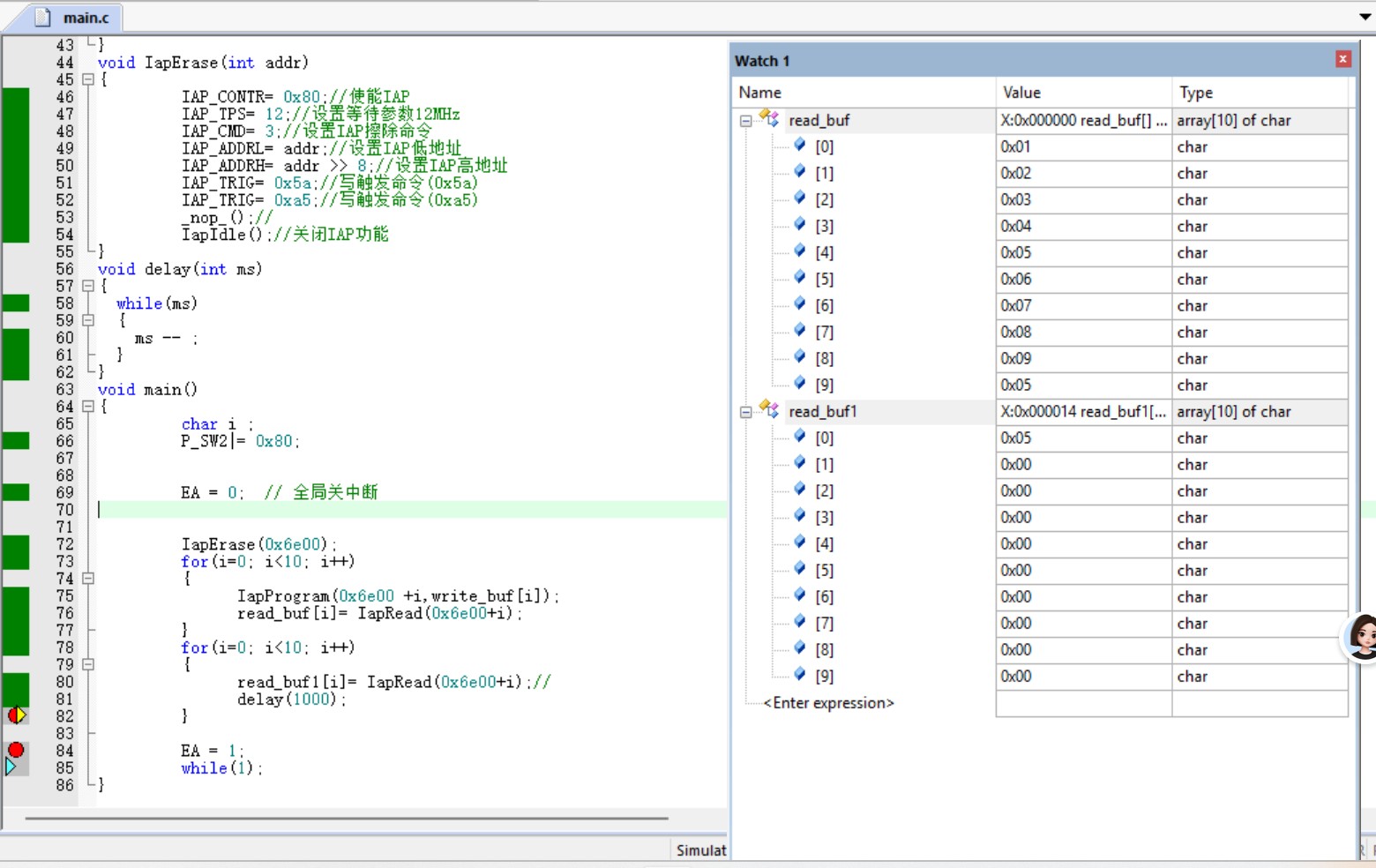Screen dimensions: 1376x868
Task: Click the read_buf1 [4] element icon
Action: 799,542
